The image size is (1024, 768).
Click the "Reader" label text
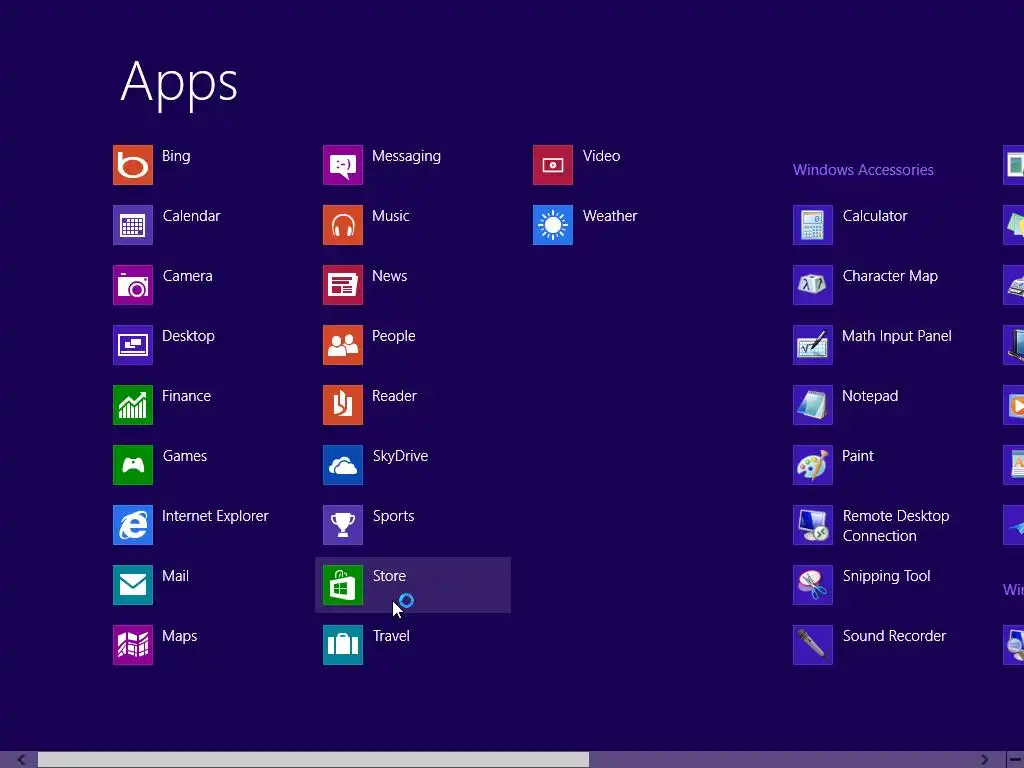click(394, 396)
